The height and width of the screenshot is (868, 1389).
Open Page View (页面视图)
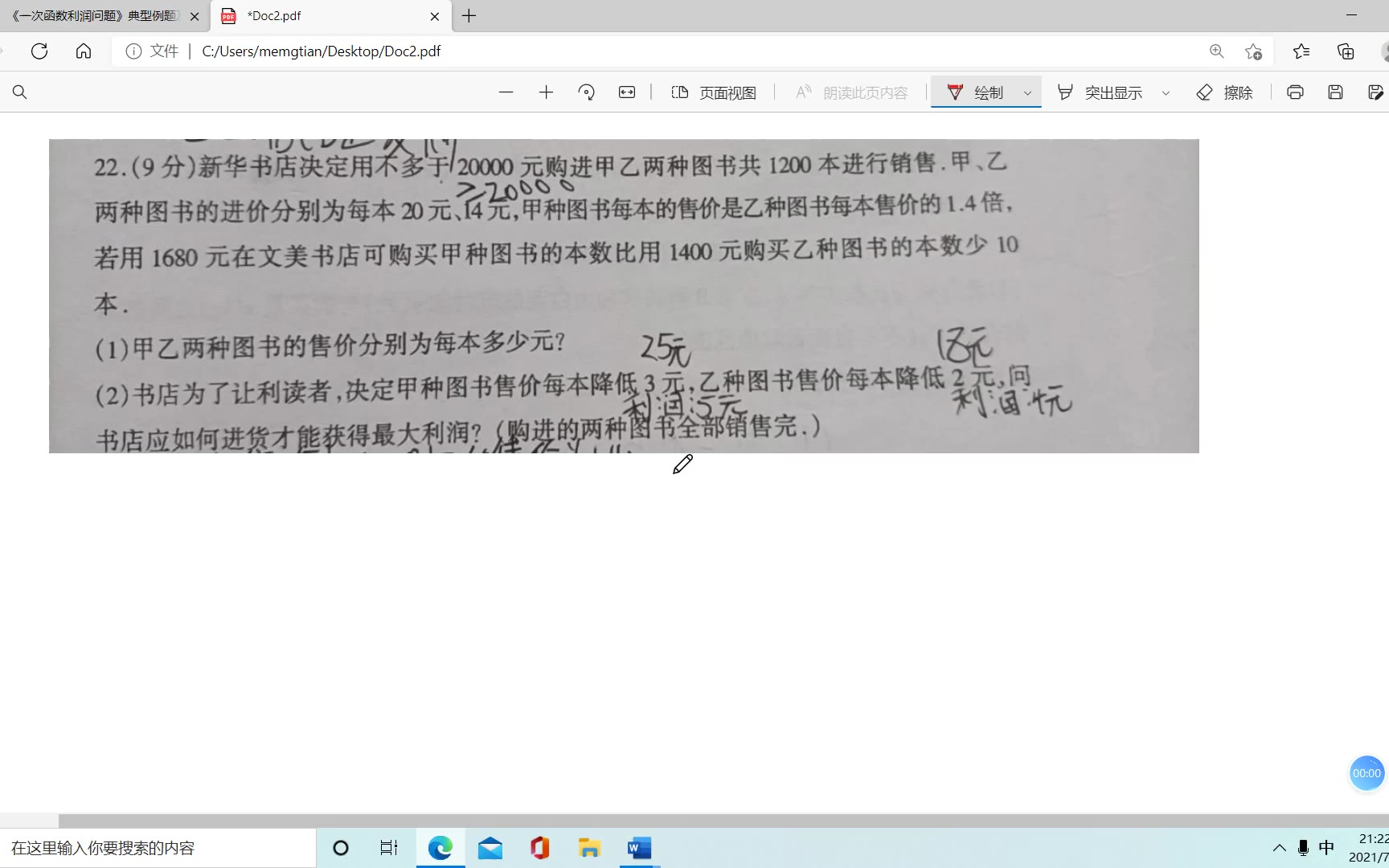(714, 92)
